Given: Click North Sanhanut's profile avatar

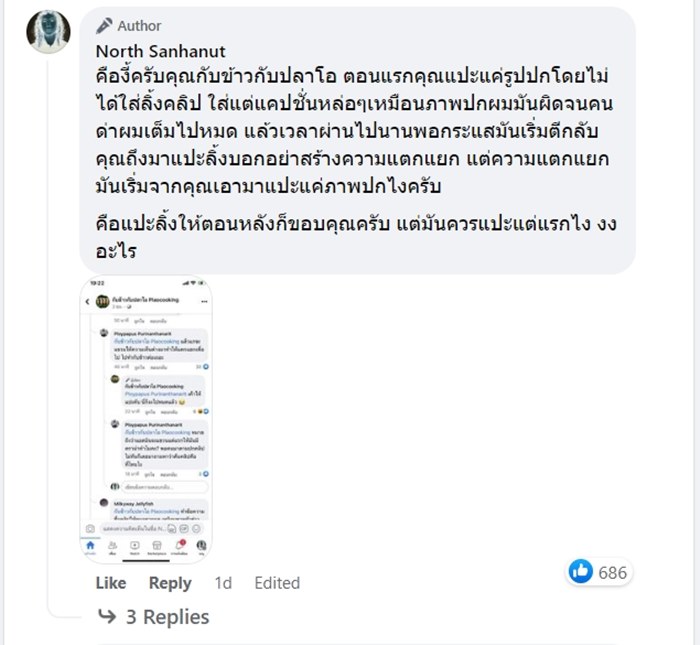Looking at the screenshot, I should coord(48,32).
